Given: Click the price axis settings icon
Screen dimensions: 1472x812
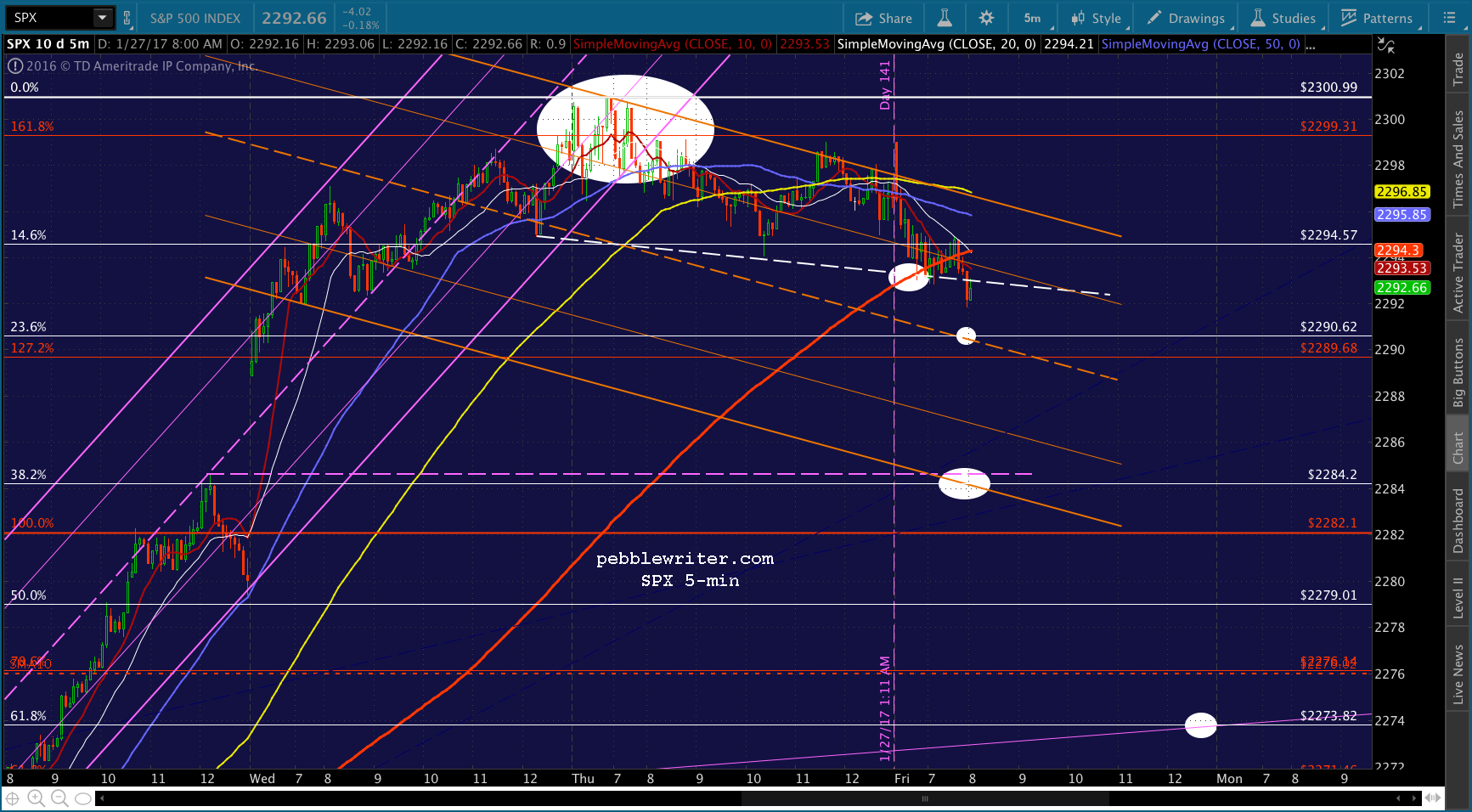Looking at the screenshot, I should 1386,45.
